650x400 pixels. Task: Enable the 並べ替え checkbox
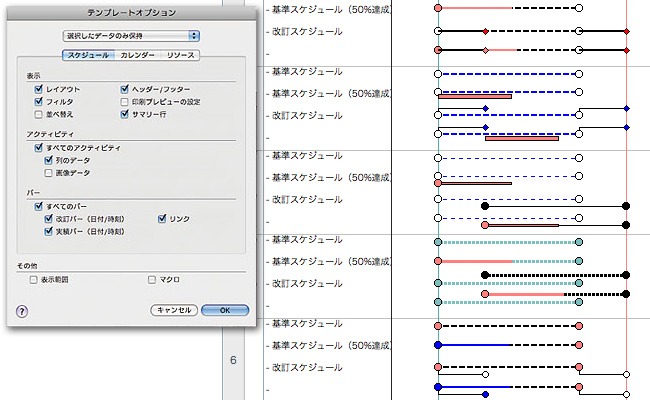37,114
